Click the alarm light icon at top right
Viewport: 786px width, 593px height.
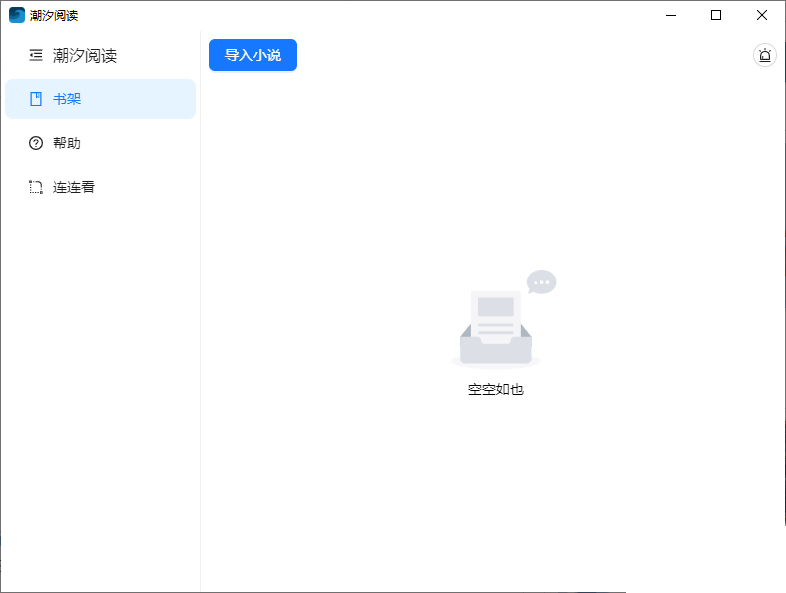[764, 55]
